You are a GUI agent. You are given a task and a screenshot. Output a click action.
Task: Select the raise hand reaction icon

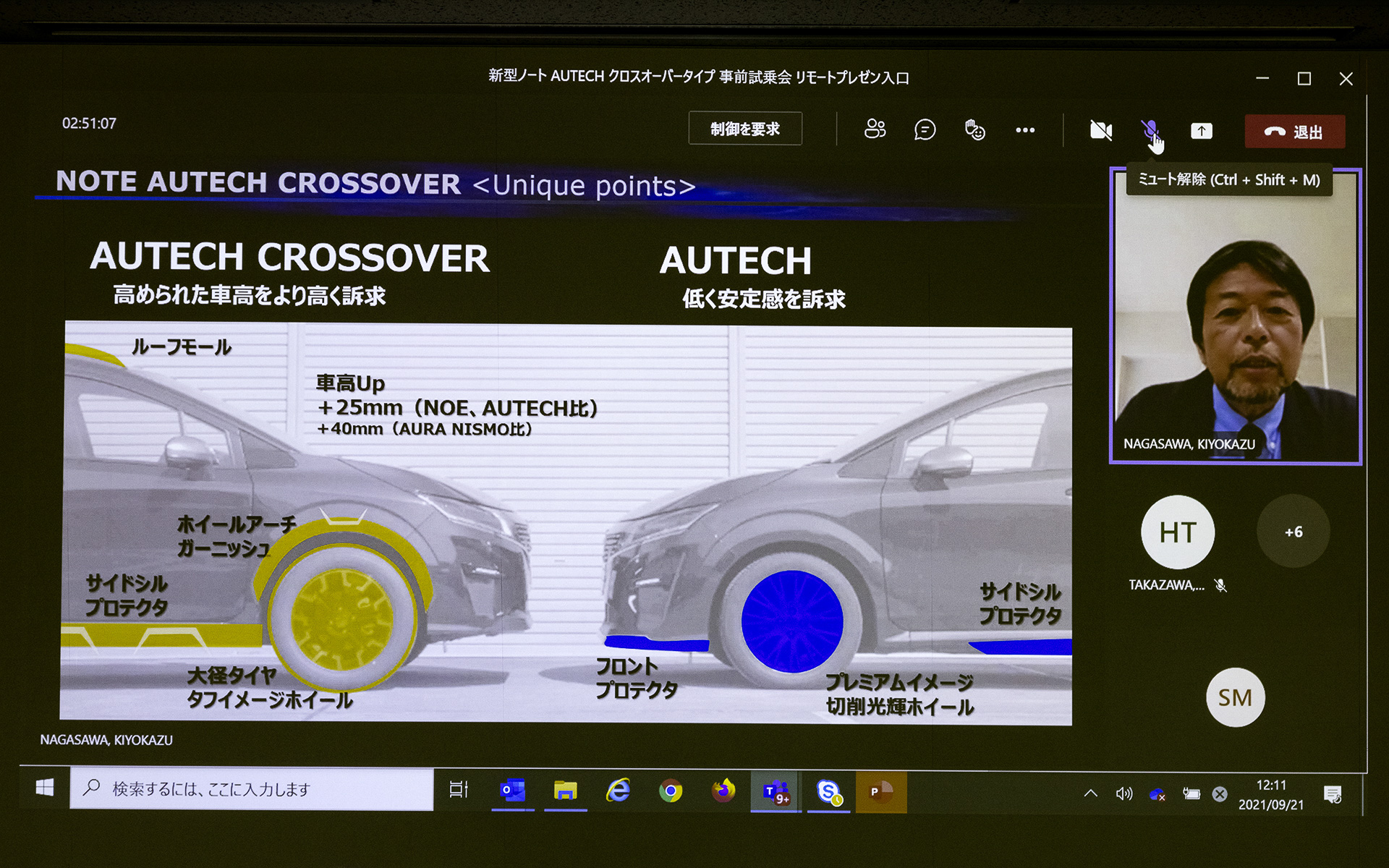coord(974,130)
